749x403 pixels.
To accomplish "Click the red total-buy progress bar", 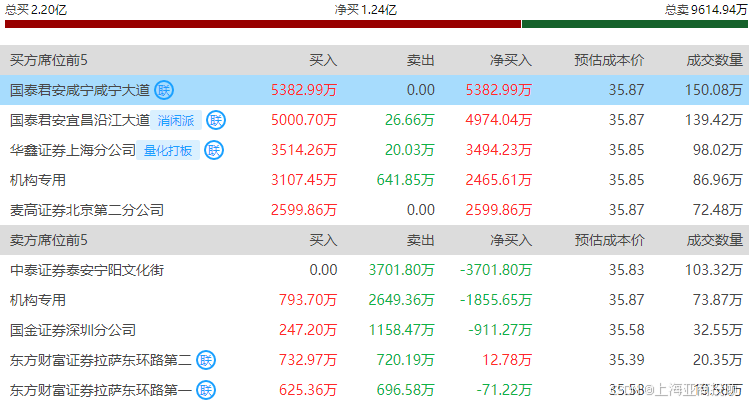I will (263, 24).
